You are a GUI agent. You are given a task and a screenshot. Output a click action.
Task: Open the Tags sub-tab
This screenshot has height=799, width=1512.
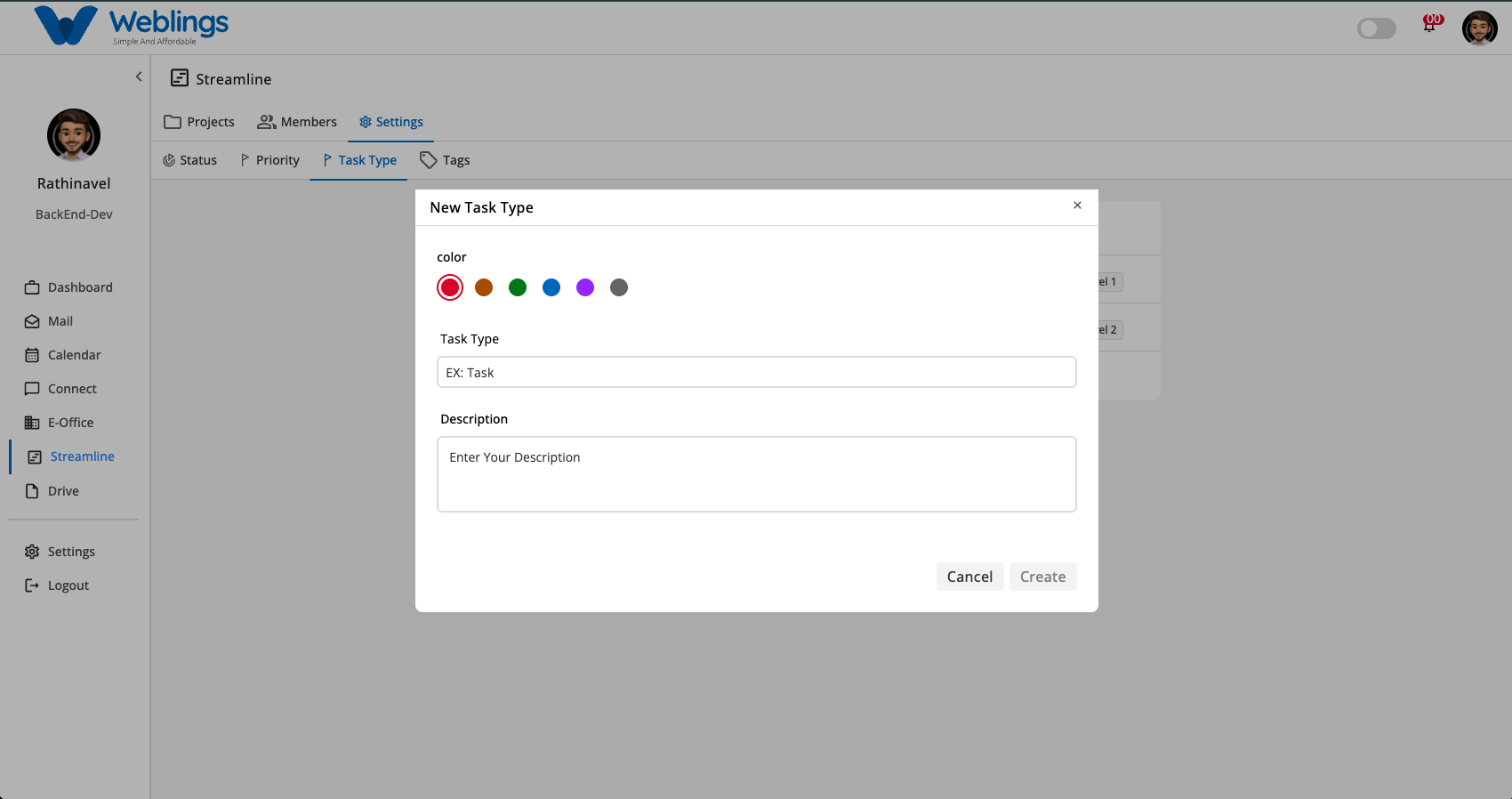tap(445, 160)
